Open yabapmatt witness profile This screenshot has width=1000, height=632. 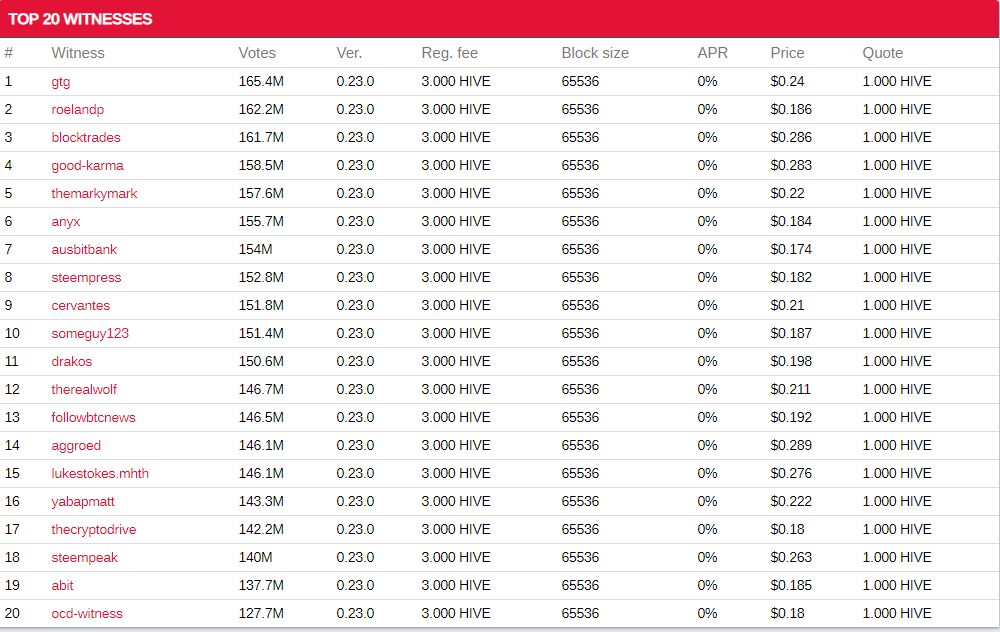click(83, 502)
